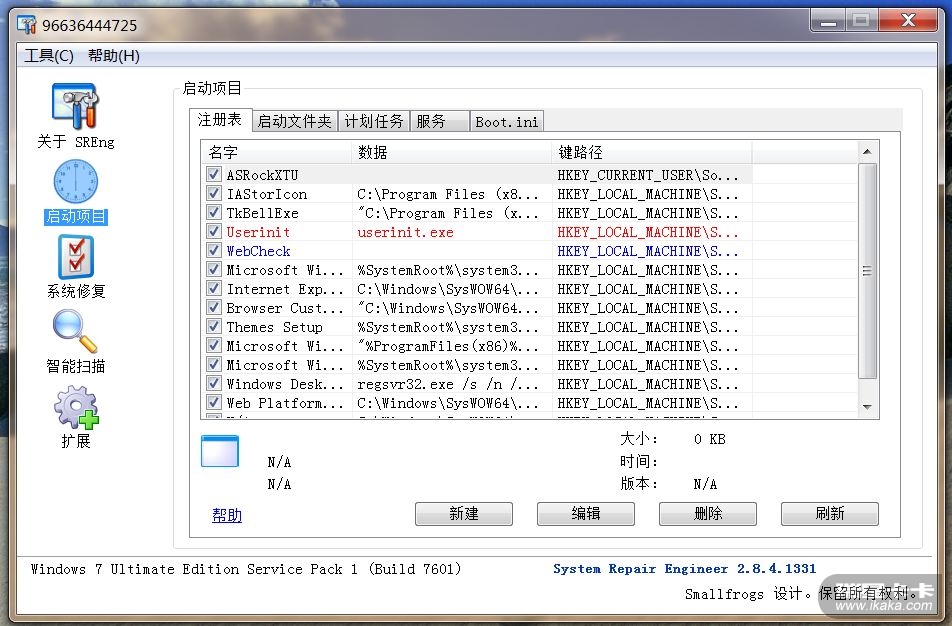Click the 新建 button
Screen dimensions: 952x626
click(464, 514)
